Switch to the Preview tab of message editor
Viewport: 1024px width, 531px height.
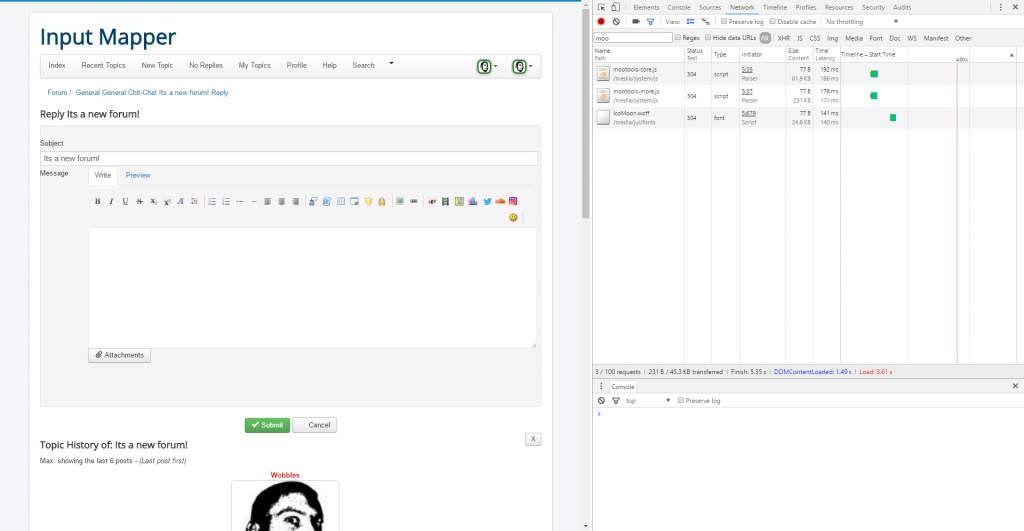tap(138, 175)
